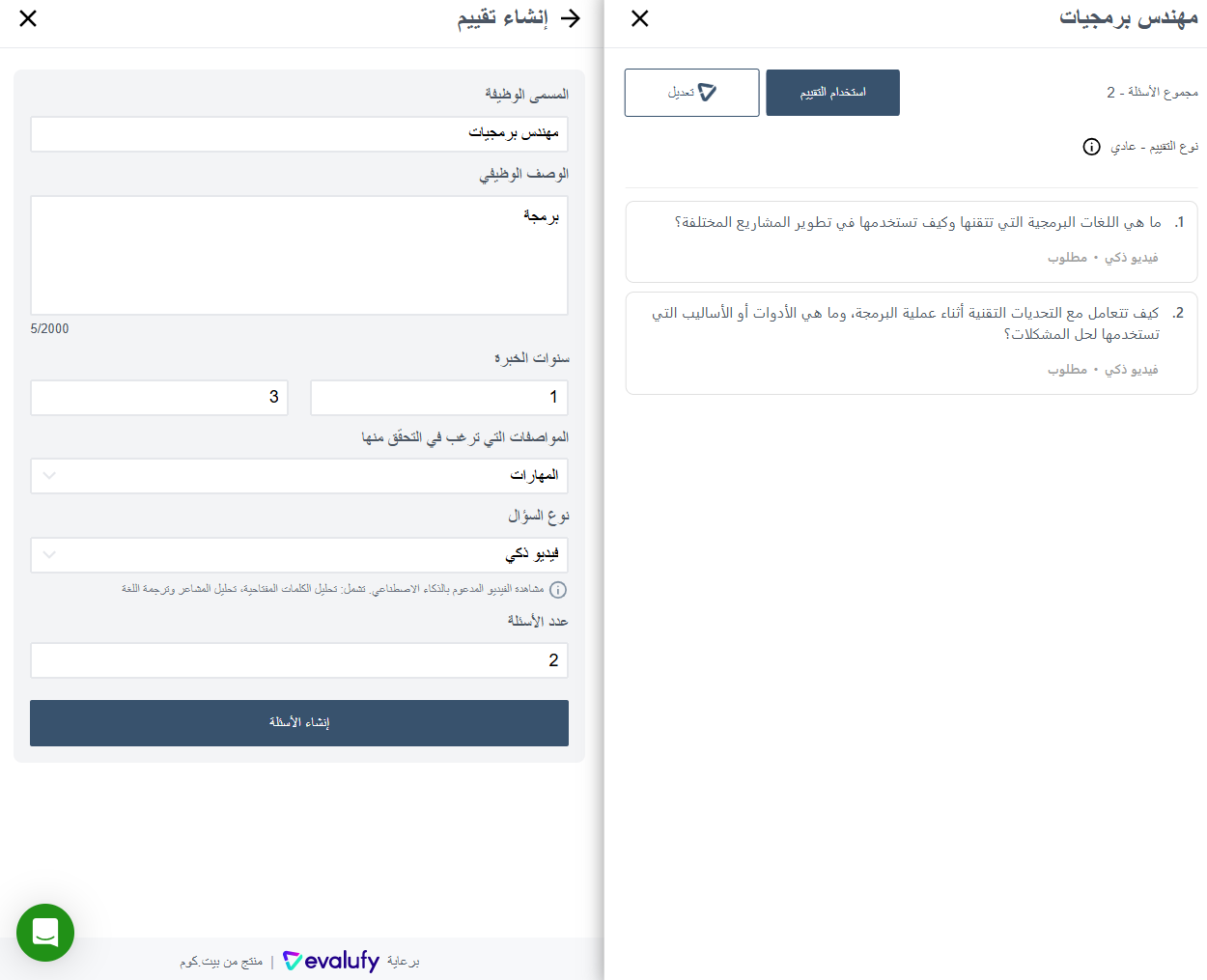Open the منتج من بيت.كوم link
The height and width of the screenshot is (980, 1207).
click(221, 962)
